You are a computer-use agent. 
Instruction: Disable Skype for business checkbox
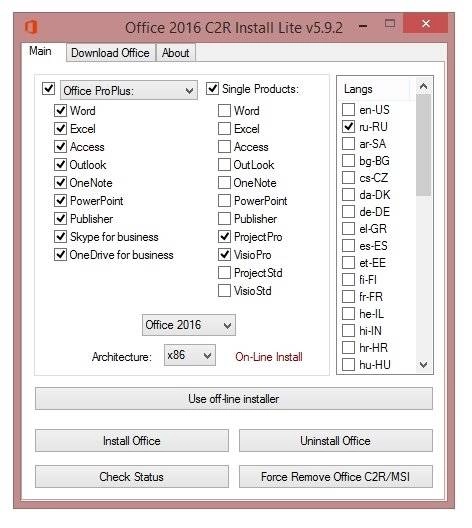tap(61, 237)
